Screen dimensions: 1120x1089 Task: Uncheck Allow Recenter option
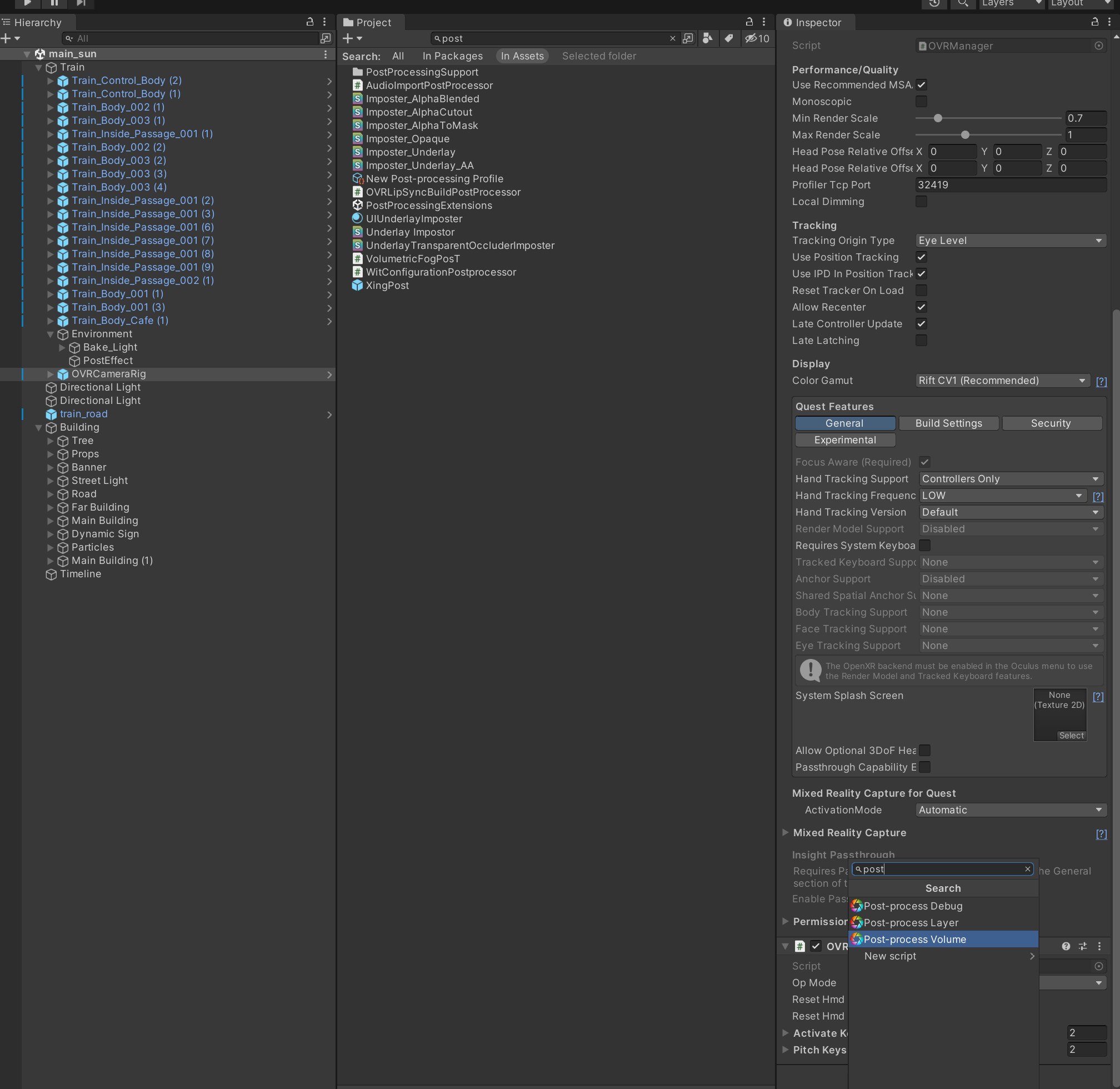921,307
